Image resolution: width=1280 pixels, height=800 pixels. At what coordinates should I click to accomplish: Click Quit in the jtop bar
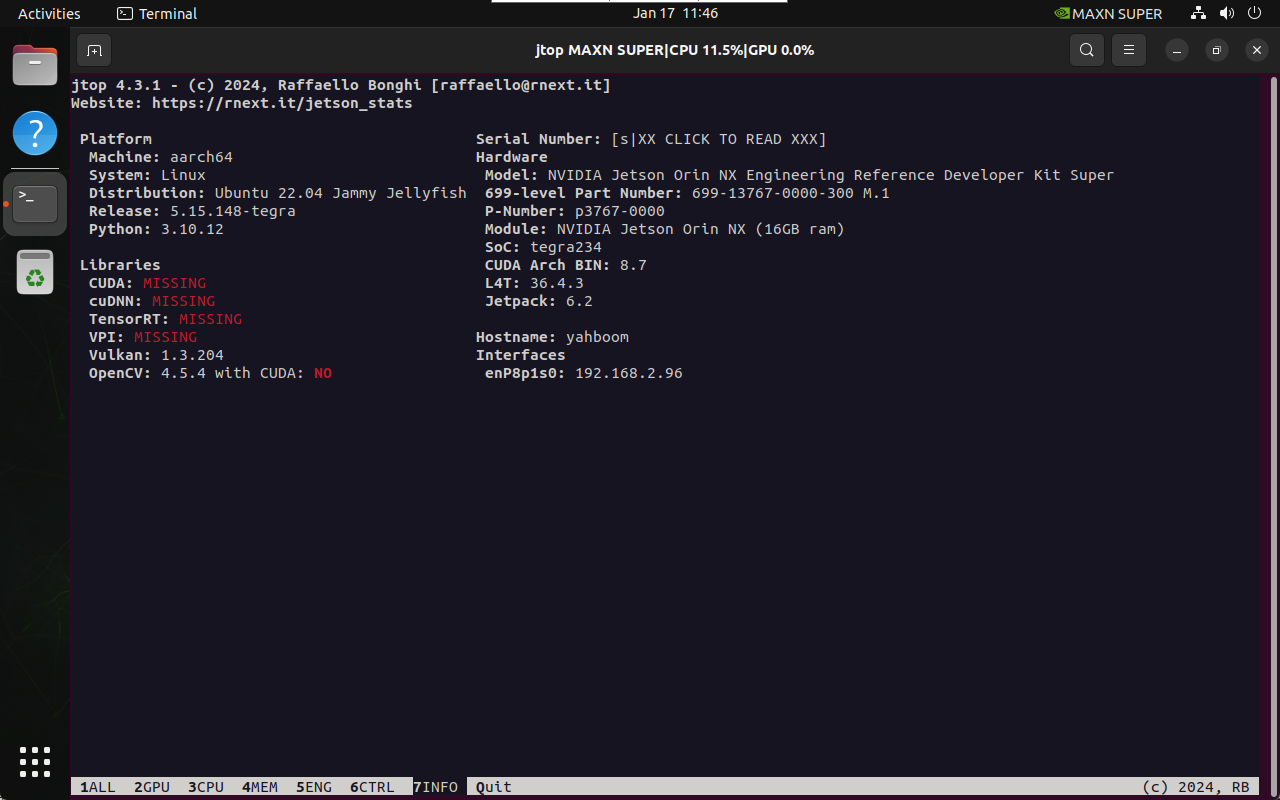coord(494,787)
